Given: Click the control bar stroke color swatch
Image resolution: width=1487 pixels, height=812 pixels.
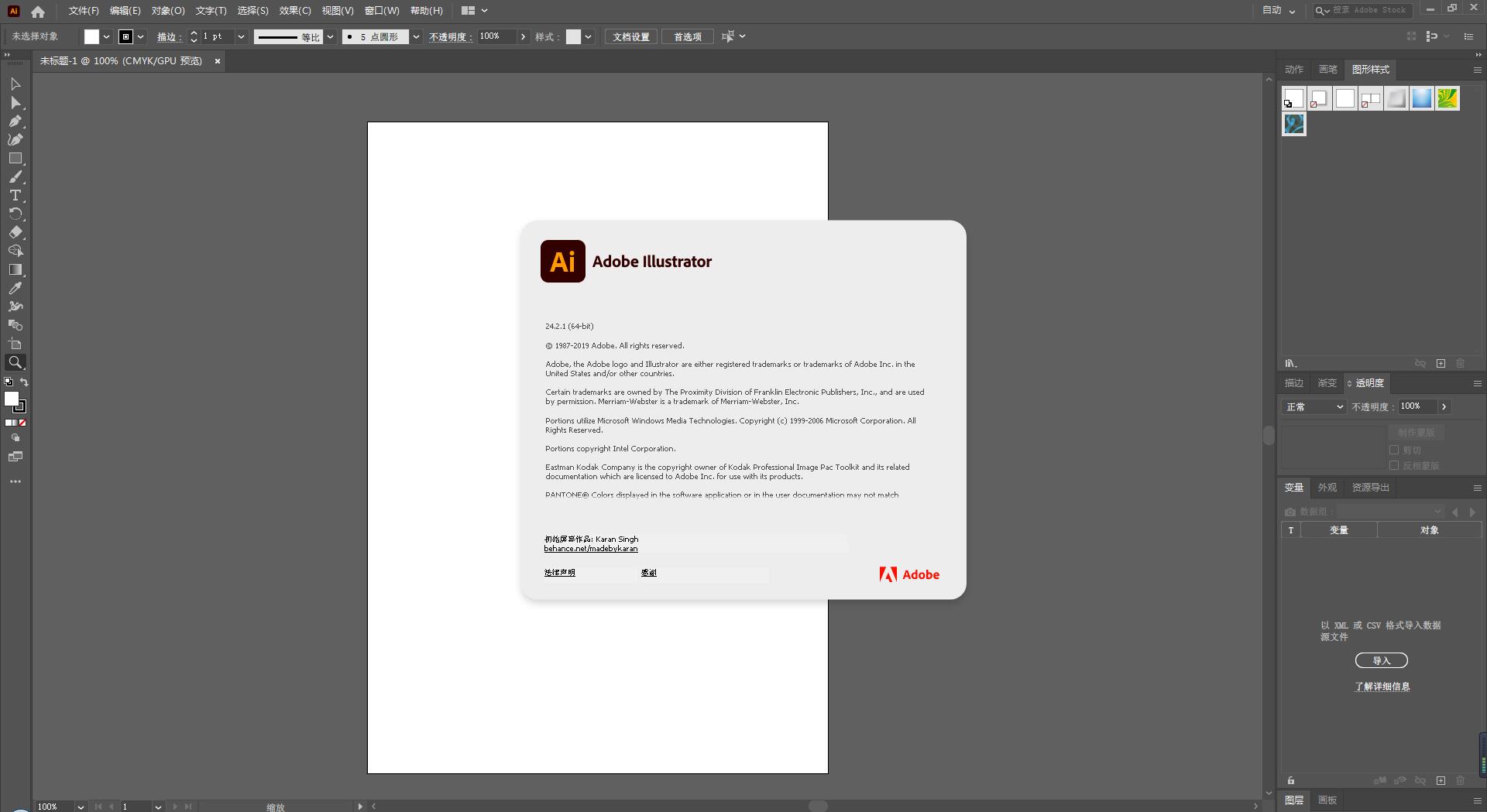Looking at the screenshot, I should coord(125,36).
